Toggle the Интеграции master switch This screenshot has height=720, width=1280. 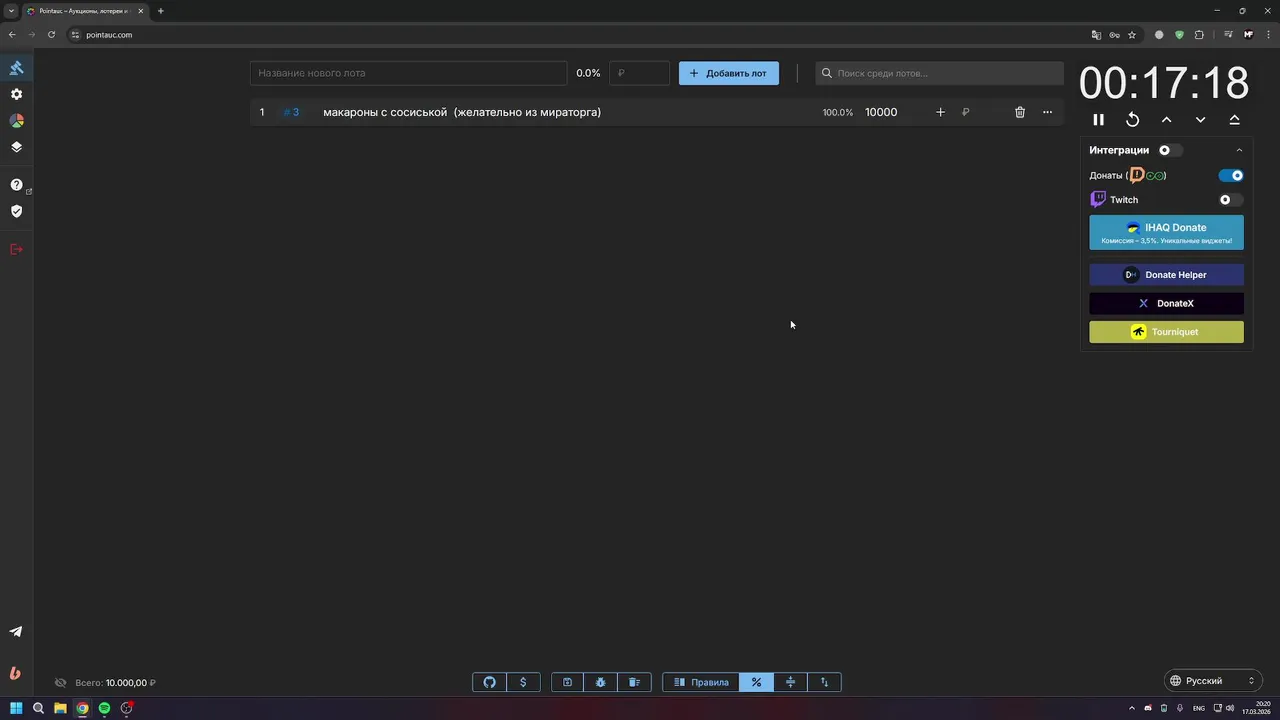pos(1170,150)
